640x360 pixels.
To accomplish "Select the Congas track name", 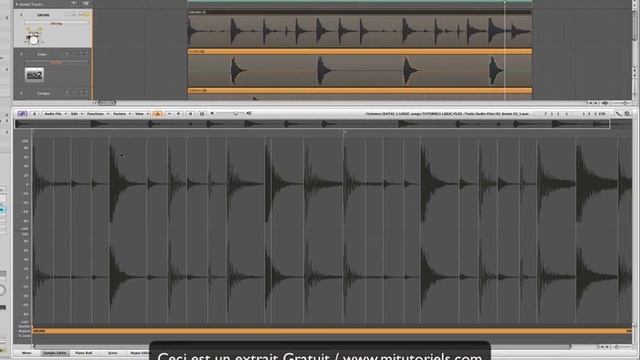I will [43, 93].
